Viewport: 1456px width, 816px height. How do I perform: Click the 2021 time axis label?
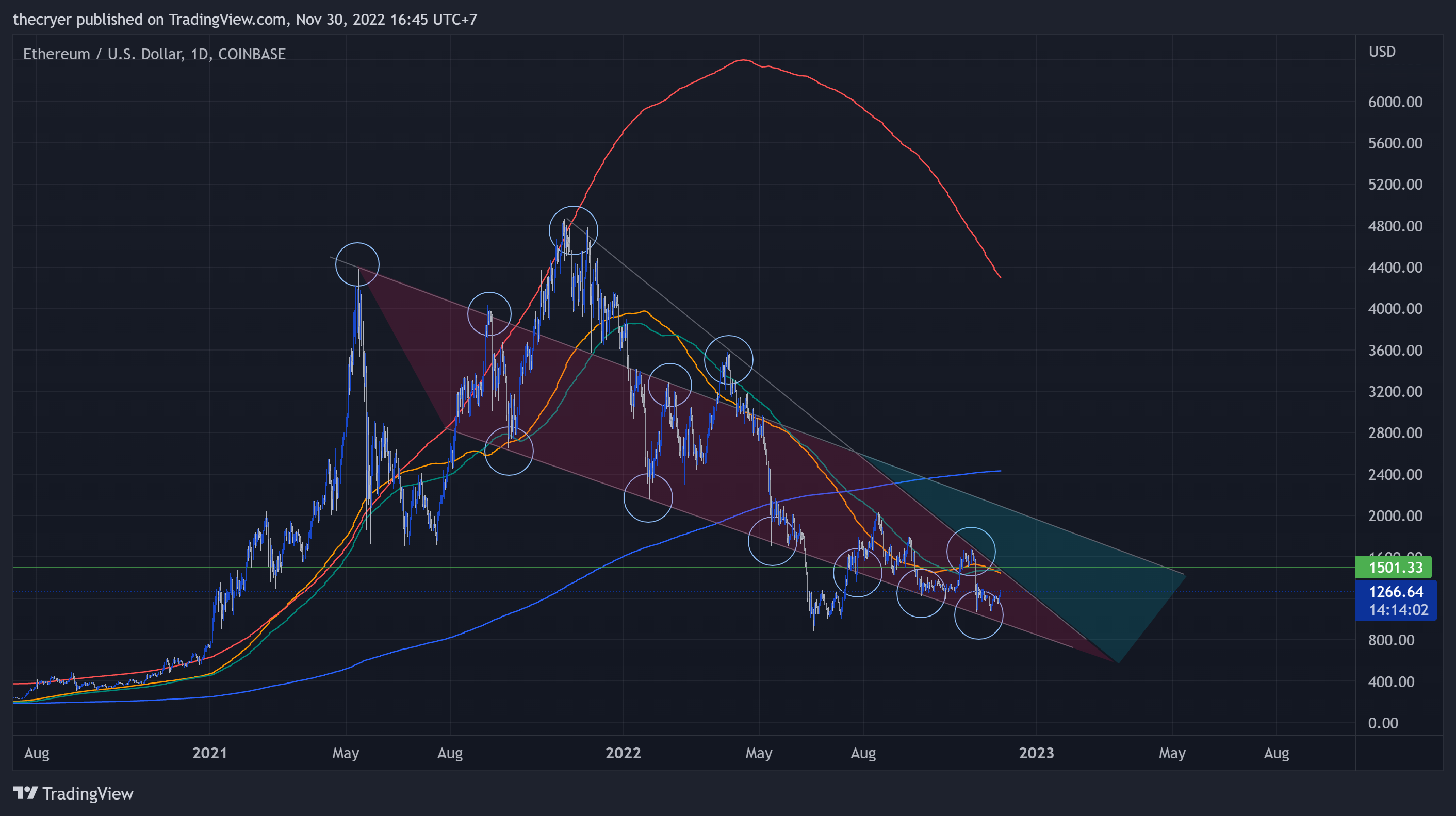pos(210,753)
